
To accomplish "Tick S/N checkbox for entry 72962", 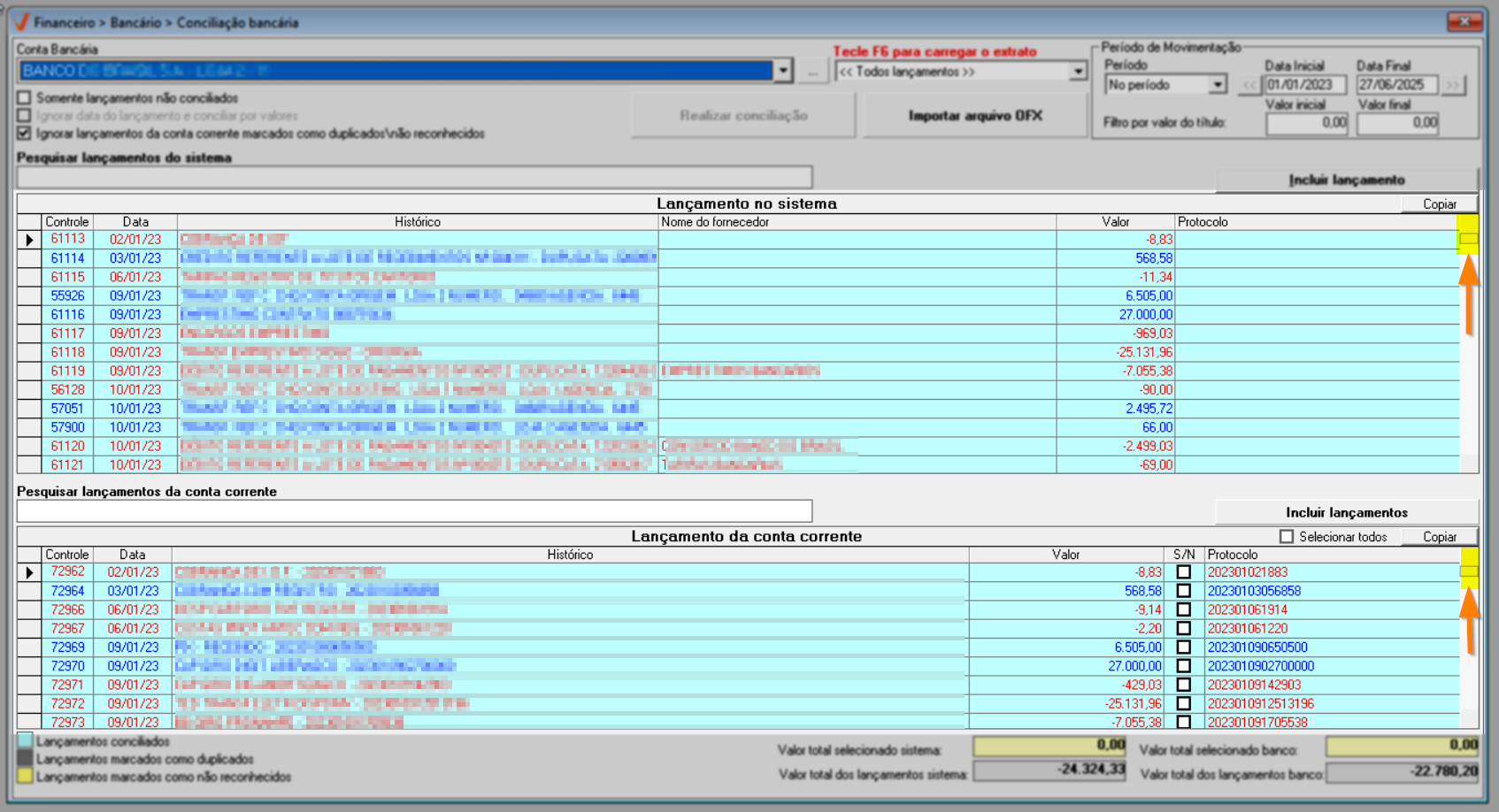I will (1184, 572).
